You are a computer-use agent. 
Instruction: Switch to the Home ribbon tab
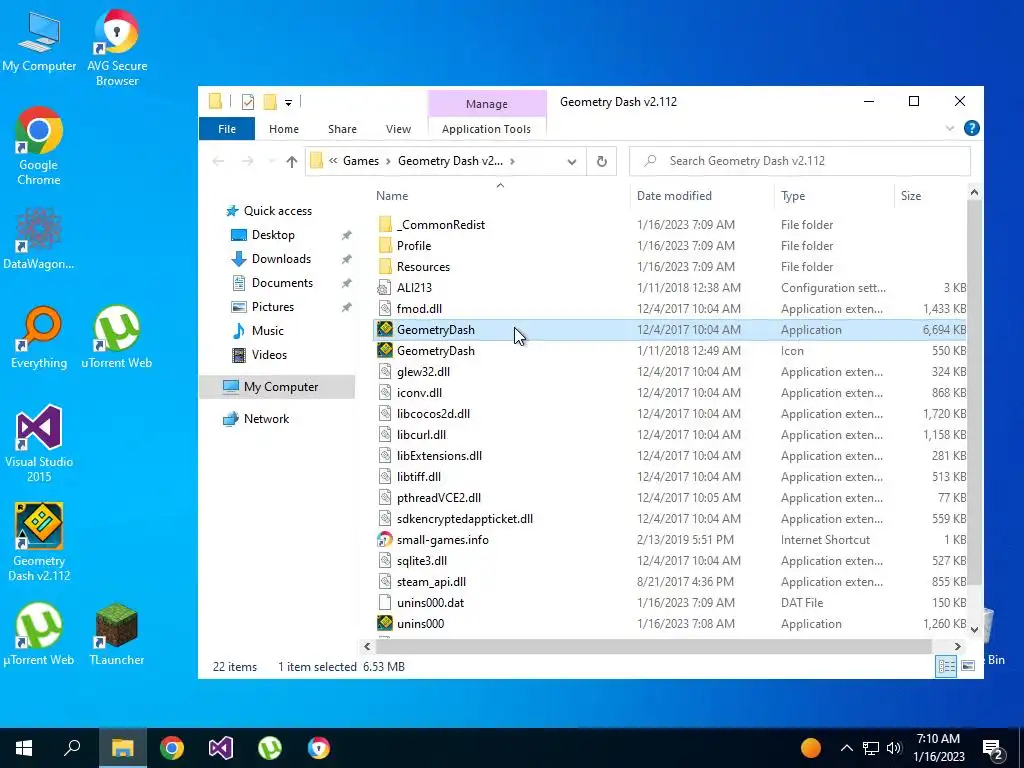283,129
